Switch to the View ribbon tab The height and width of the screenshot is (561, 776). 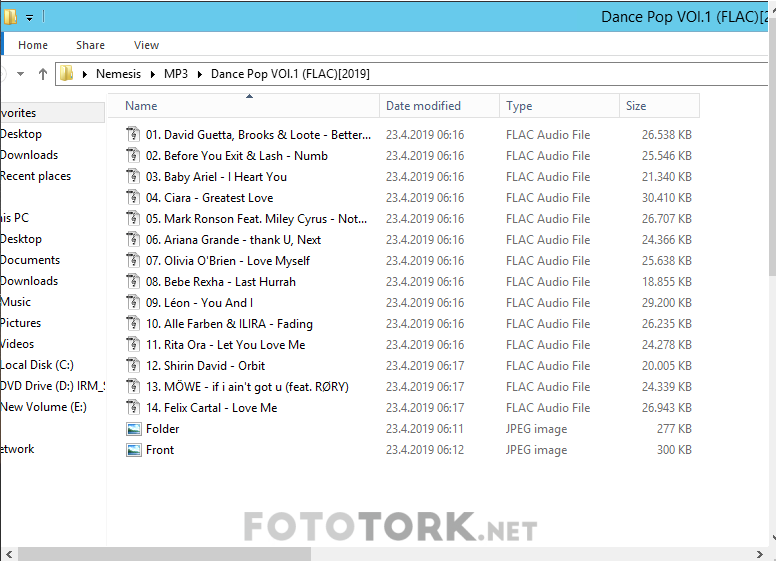point(146,45)
